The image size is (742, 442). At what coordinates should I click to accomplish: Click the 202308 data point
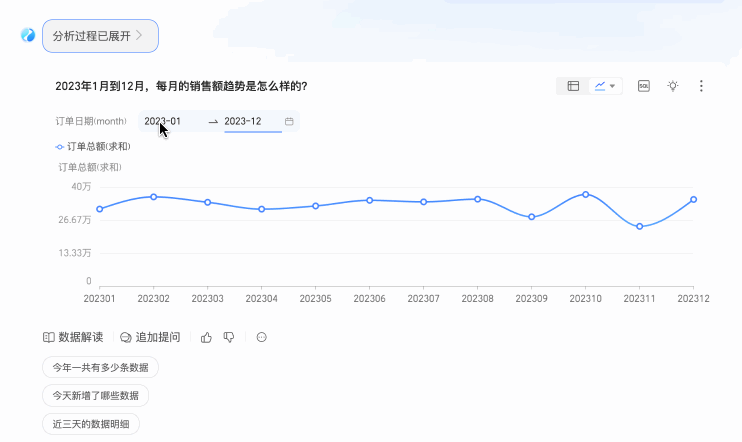point(477,199)
